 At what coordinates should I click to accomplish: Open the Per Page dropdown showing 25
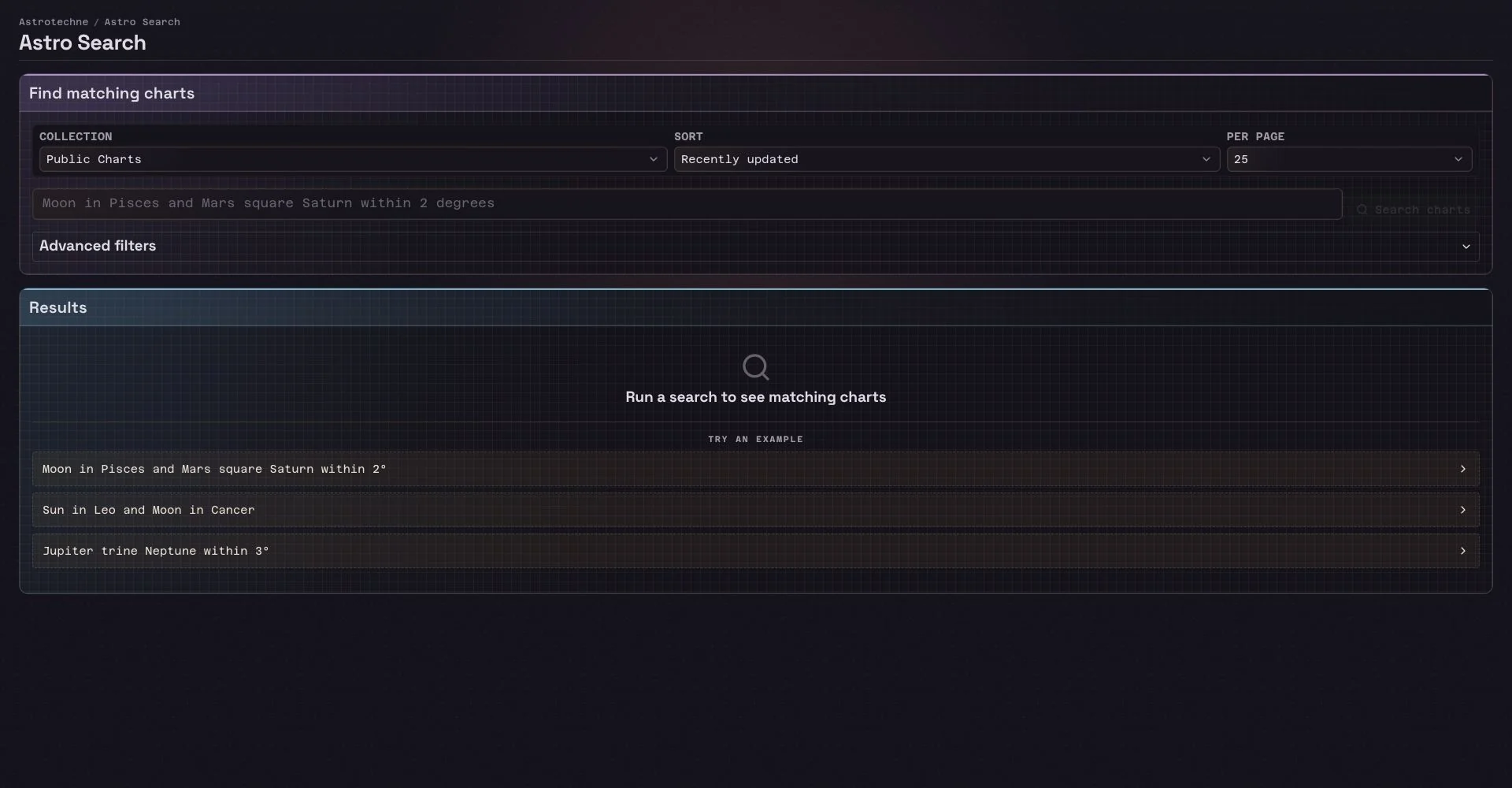[x=1349, y=159]
